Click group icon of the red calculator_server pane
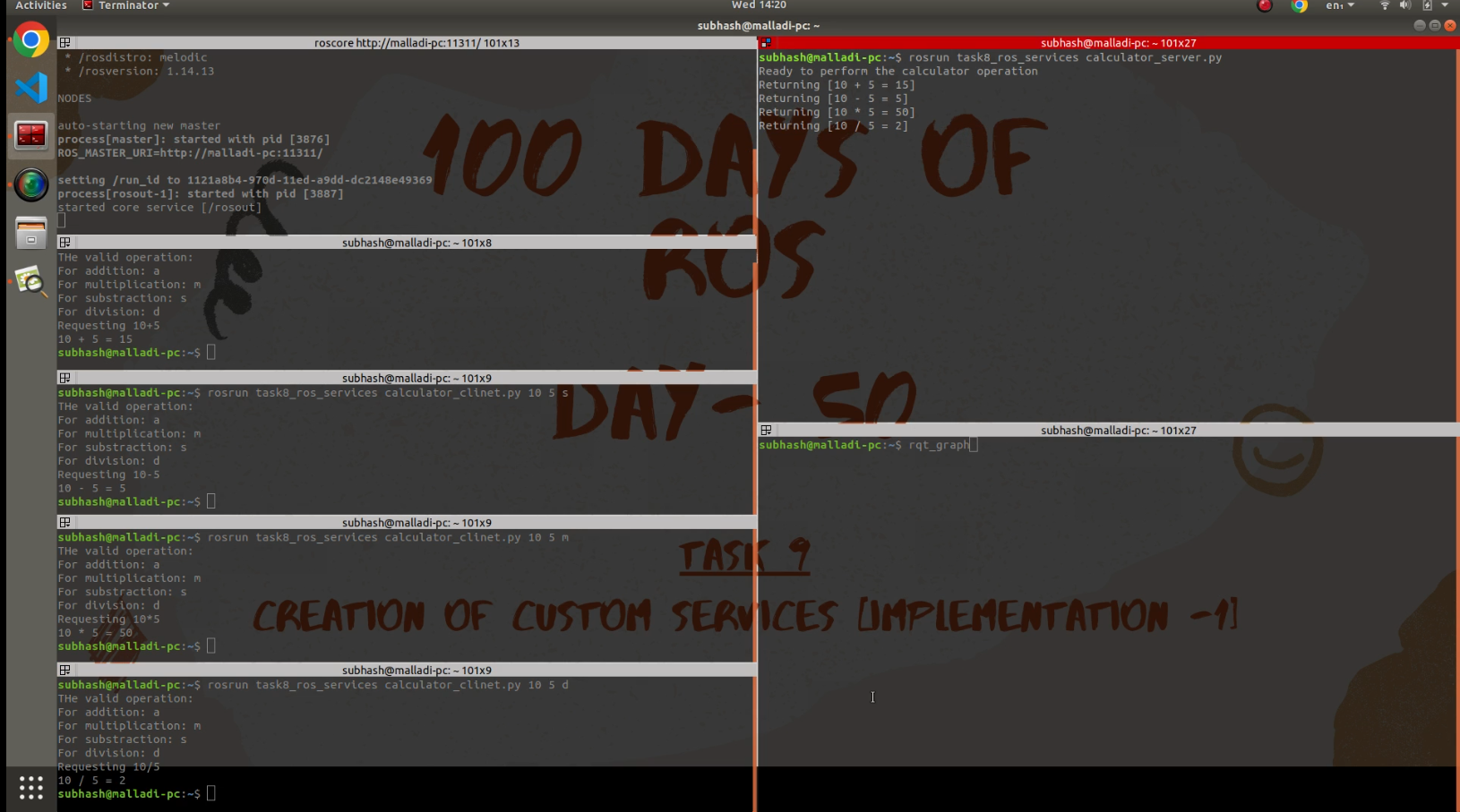The image size is (1460, 812). click(x=766, y=43)
